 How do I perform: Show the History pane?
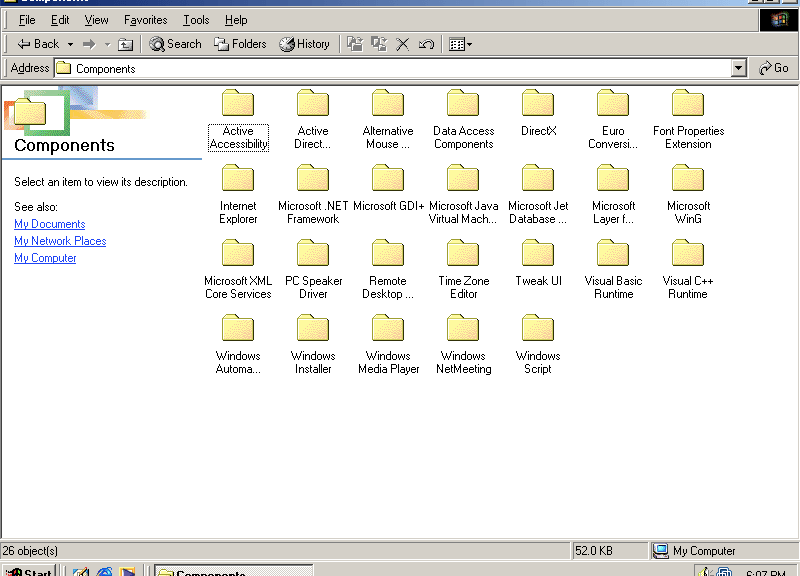pos(304,44)
